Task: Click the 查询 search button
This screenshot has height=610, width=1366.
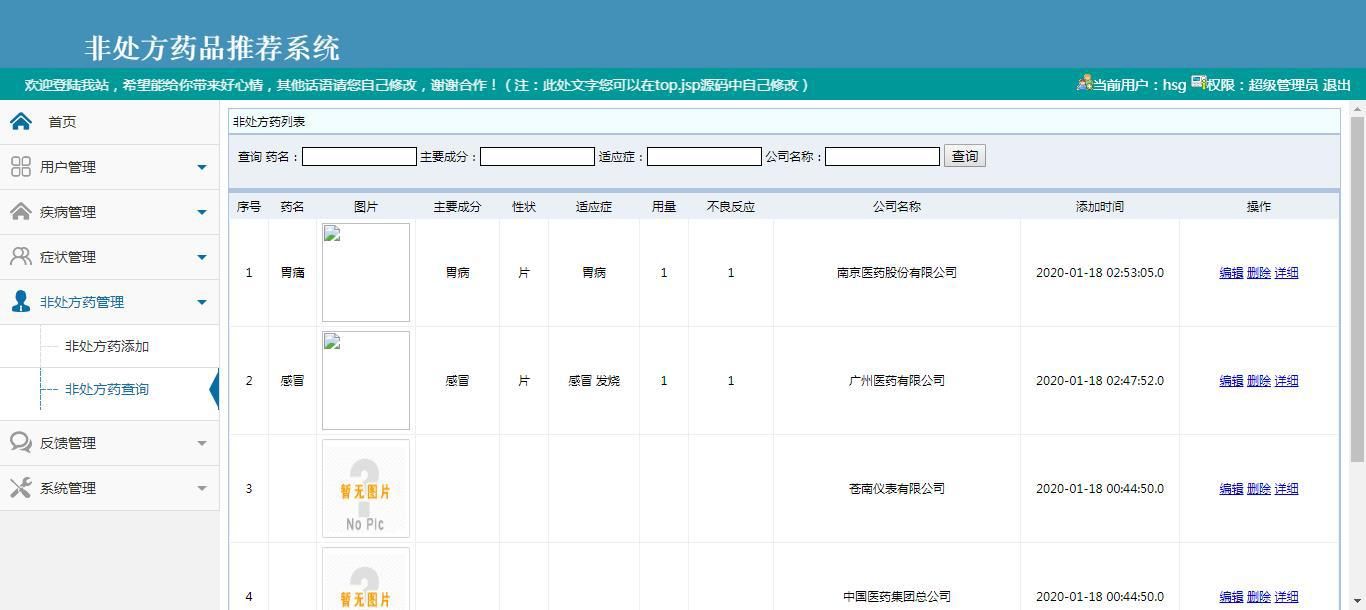Action: tap(965, 156)
